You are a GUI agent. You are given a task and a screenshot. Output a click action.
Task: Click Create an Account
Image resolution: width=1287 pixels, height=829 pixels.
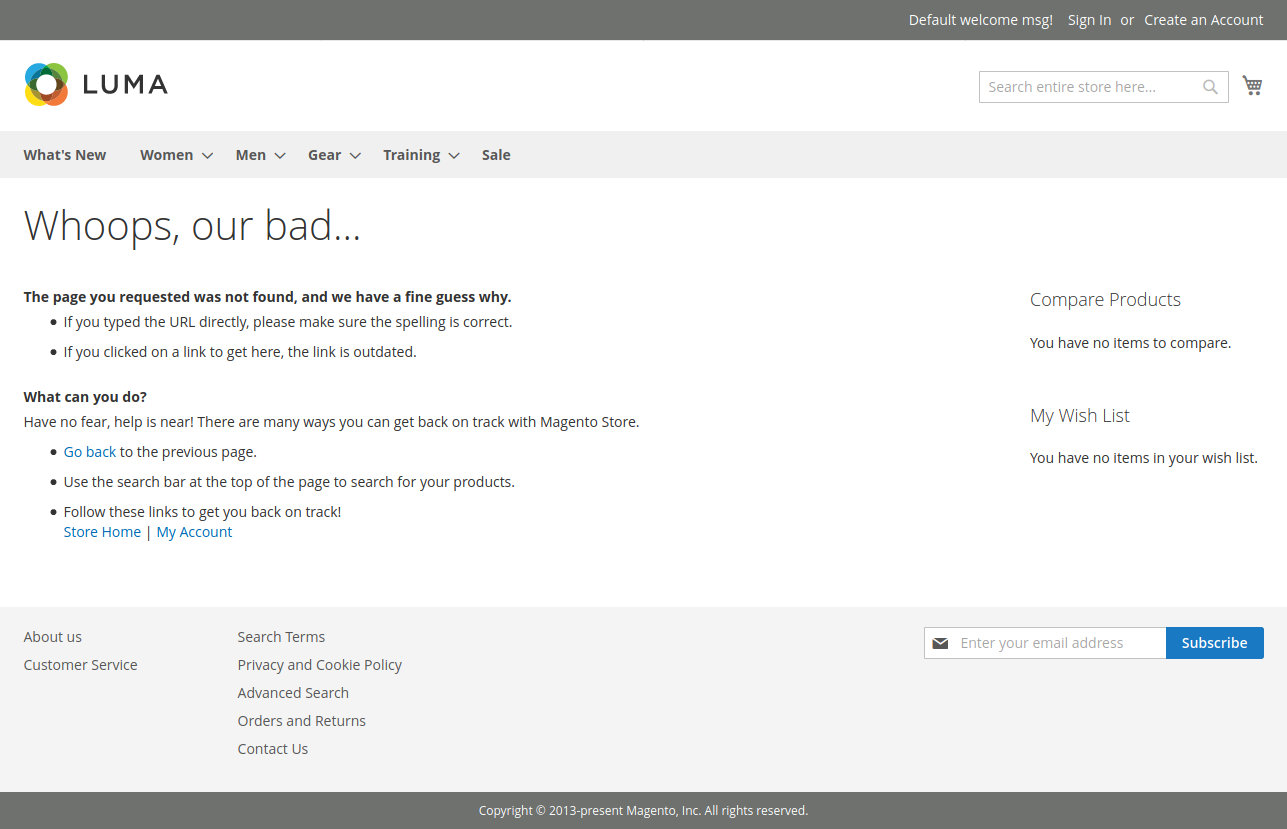point(1203,20)
